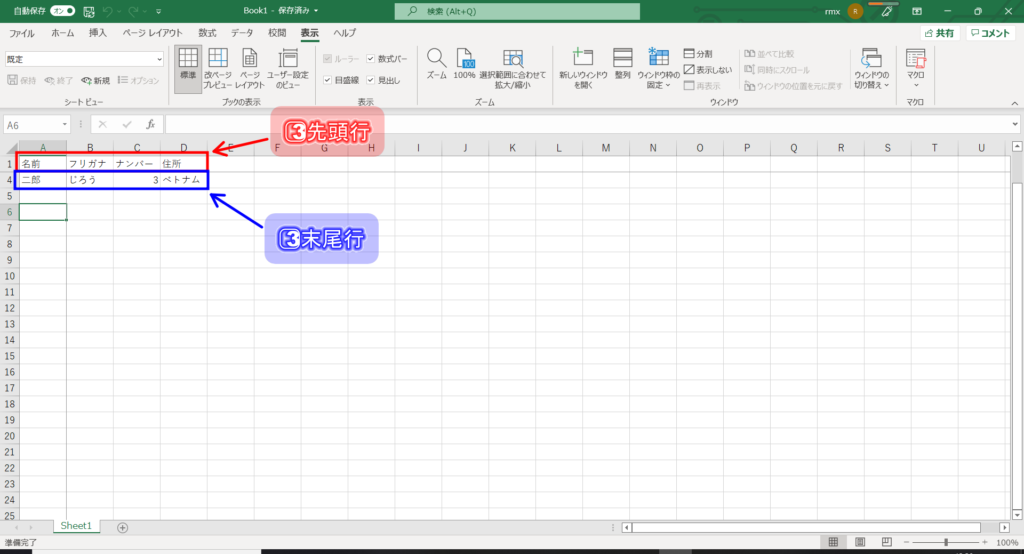This screenshot has height=554, width=1024.
Task: Open the 数式 ribbon tab
Action: point(207,33)
